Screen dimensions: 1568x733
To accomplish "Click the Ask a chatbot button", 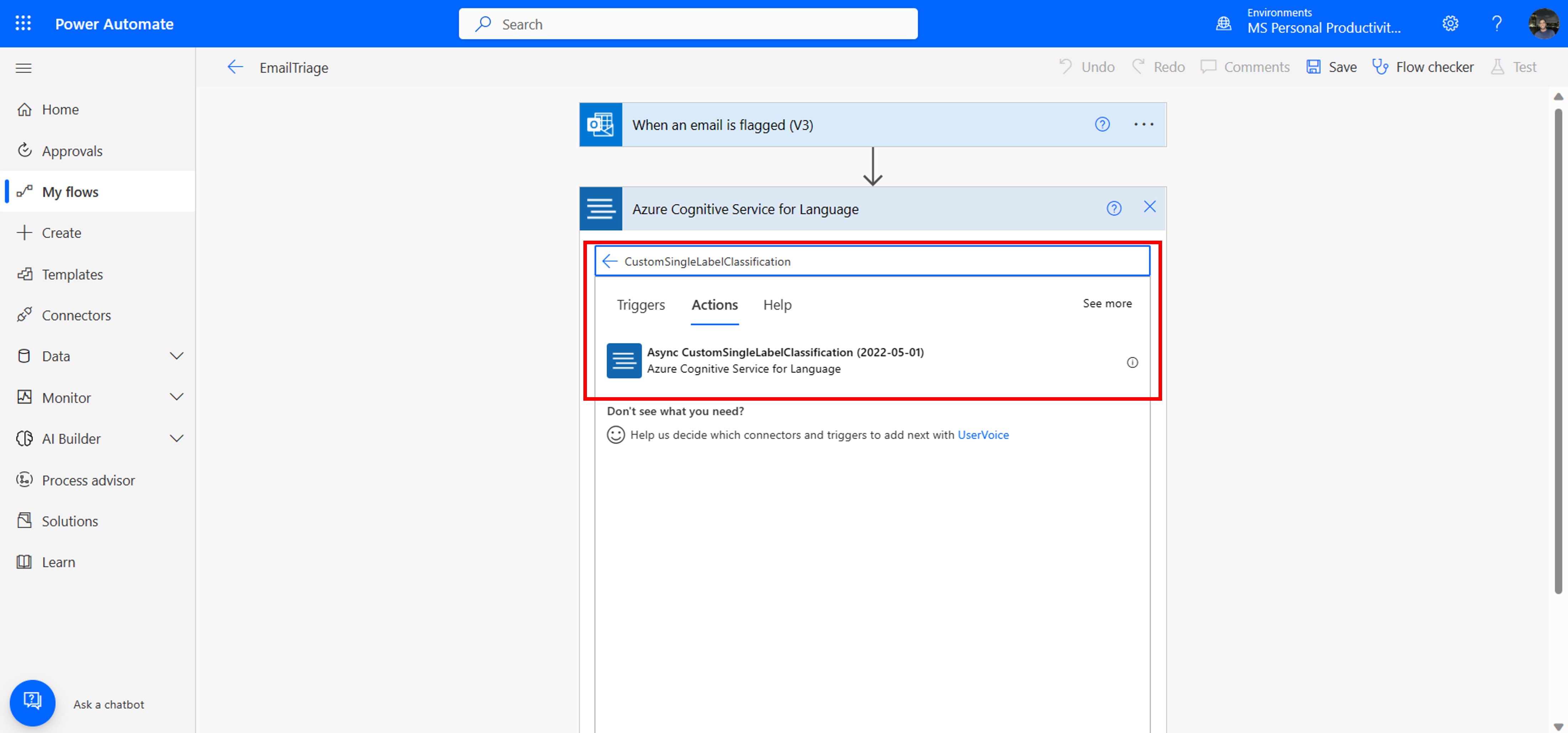I will click(32, 703).
